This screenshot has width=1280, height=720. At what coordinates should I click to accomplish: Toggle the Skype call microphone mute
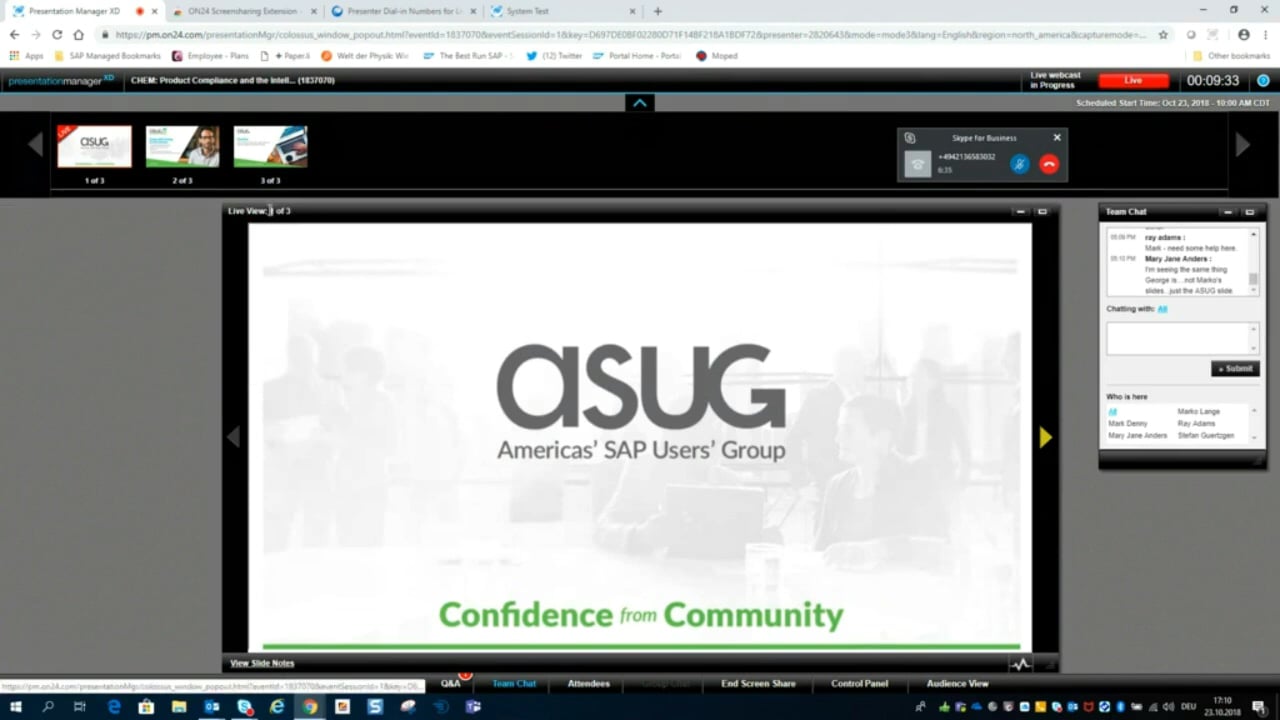[x=1019, y=164]
